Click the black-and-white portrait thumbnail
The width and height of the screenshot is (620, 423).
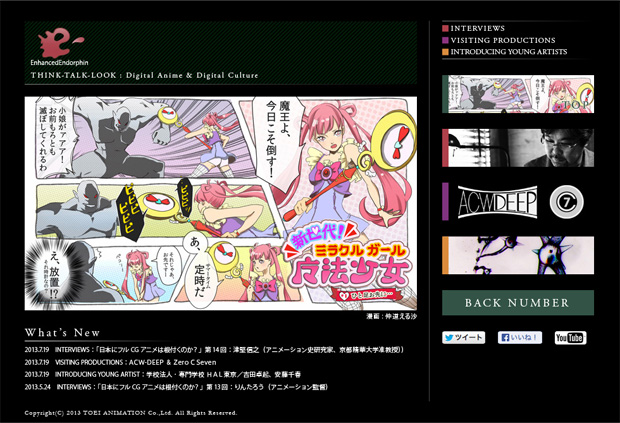pos(519,147)
